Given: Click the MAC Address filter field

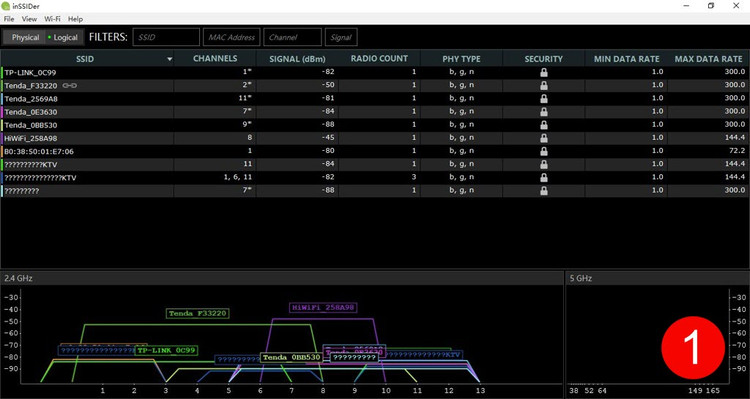Looking at the screenshot, I should coord(232,37).
